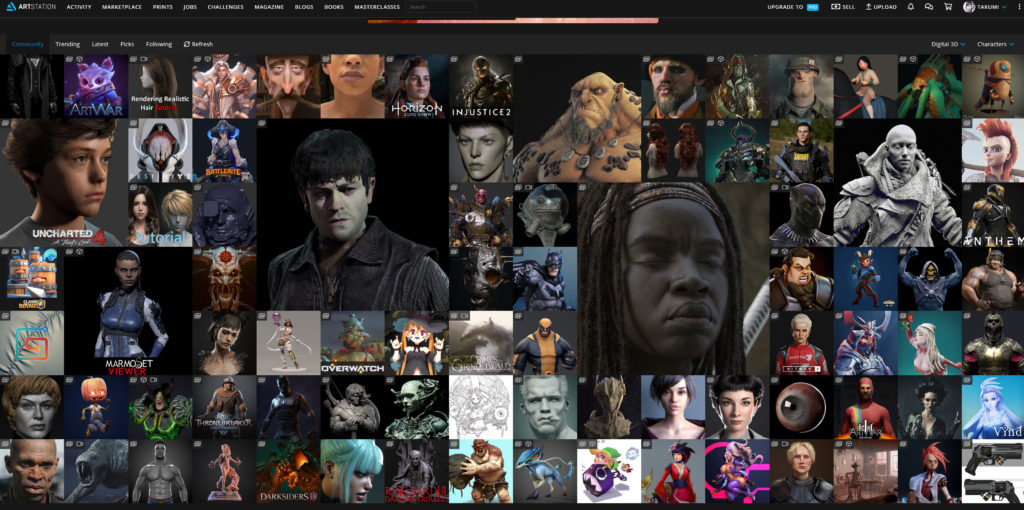Open the Clash Royale thumbnail
The width and height of the screenshot is (1024, 510).
click(x=31, y=278)
